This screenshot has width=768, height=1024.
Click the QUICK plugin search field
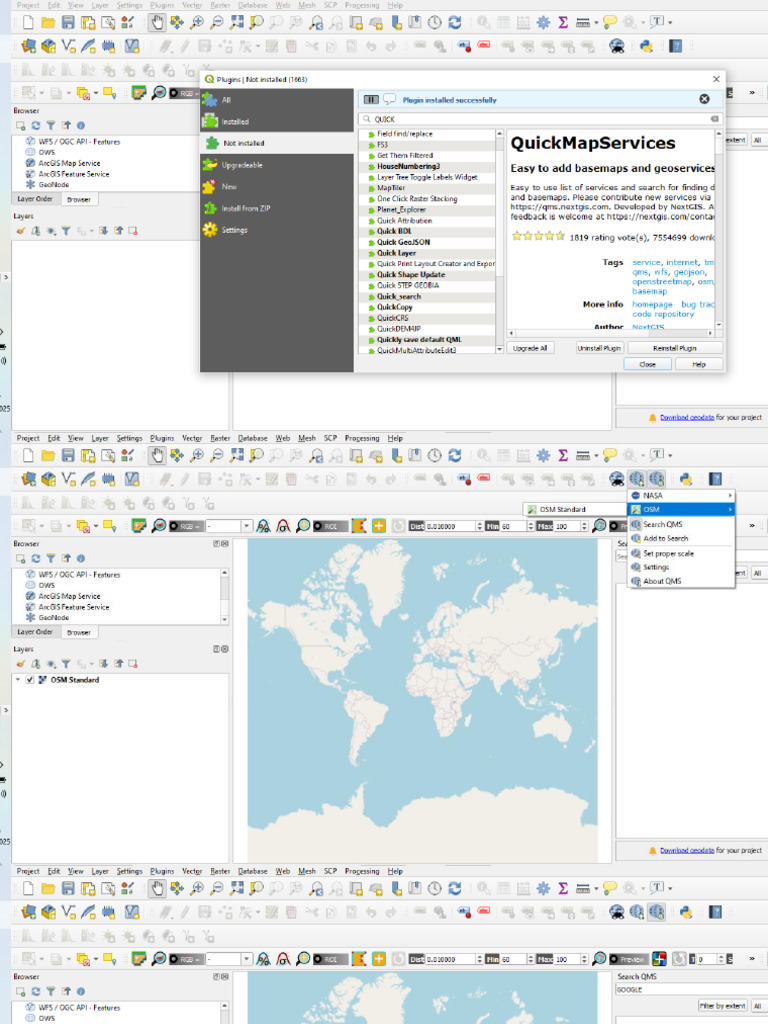(539, 119)
